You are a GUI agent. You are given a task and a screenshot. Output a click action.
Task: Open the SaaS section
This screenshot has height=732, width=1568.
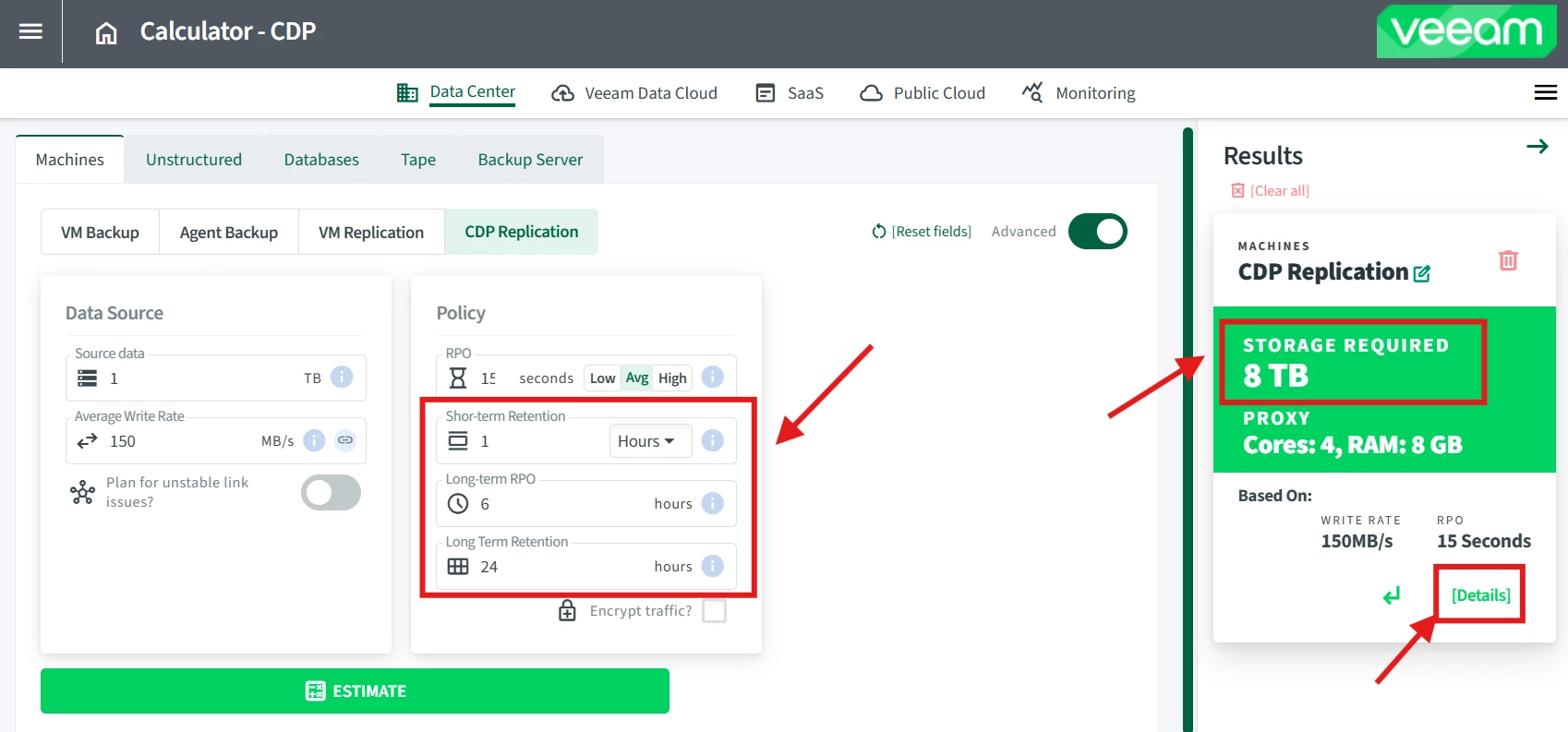point(790,93)
